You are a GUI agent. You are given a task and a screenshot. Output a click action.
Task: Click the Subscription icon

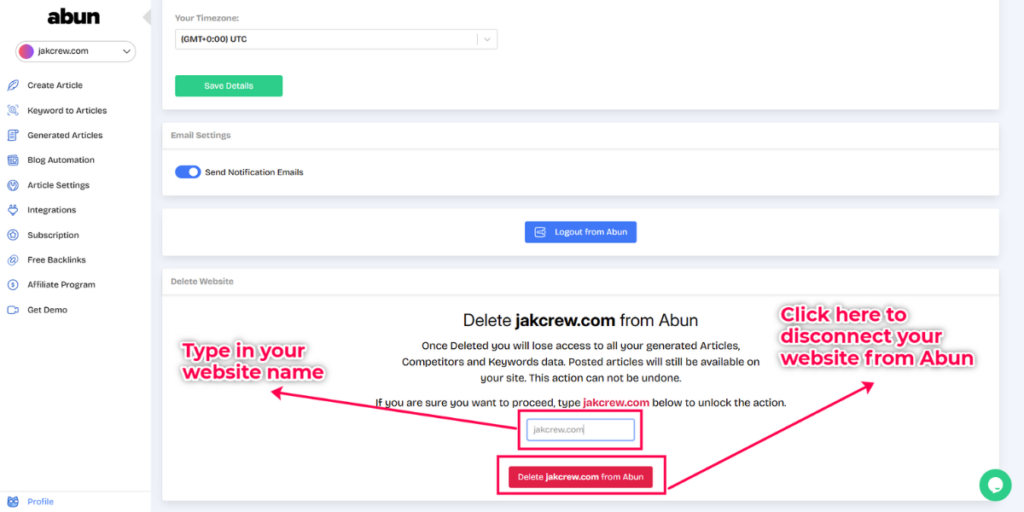(12, 235)
